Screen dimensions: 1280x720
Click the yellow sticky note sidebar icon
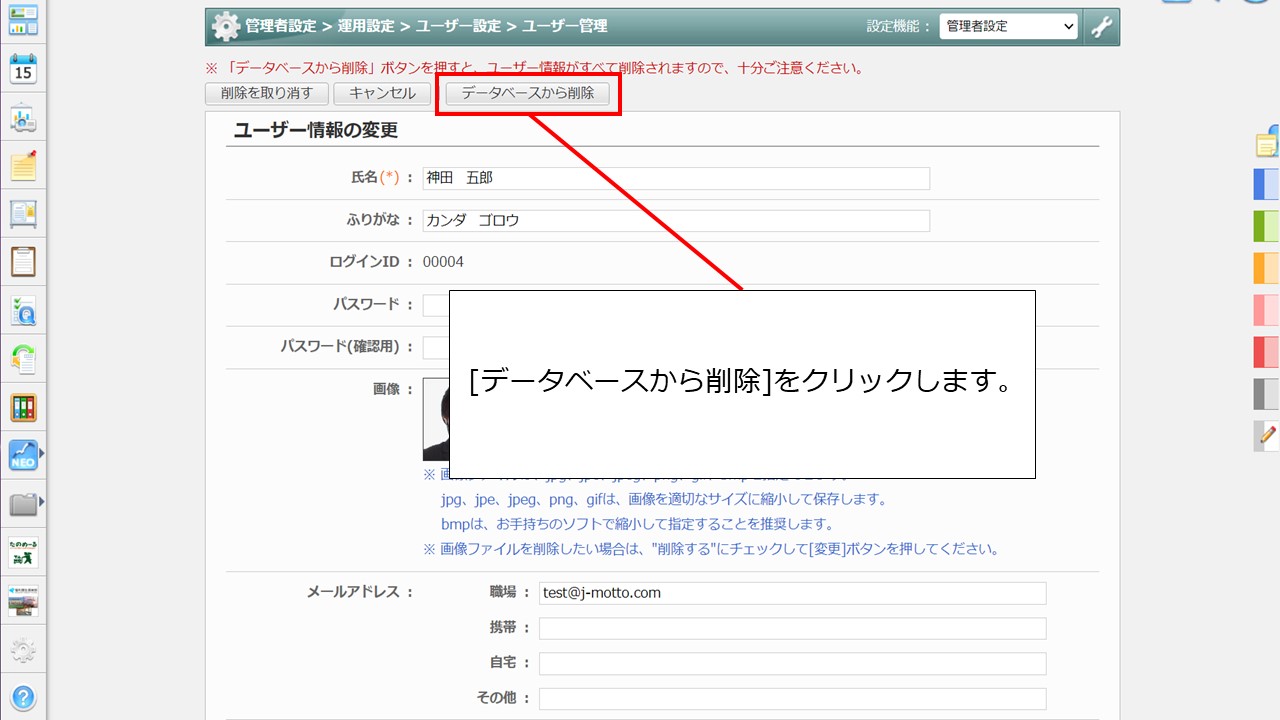[x=23, y=166]
